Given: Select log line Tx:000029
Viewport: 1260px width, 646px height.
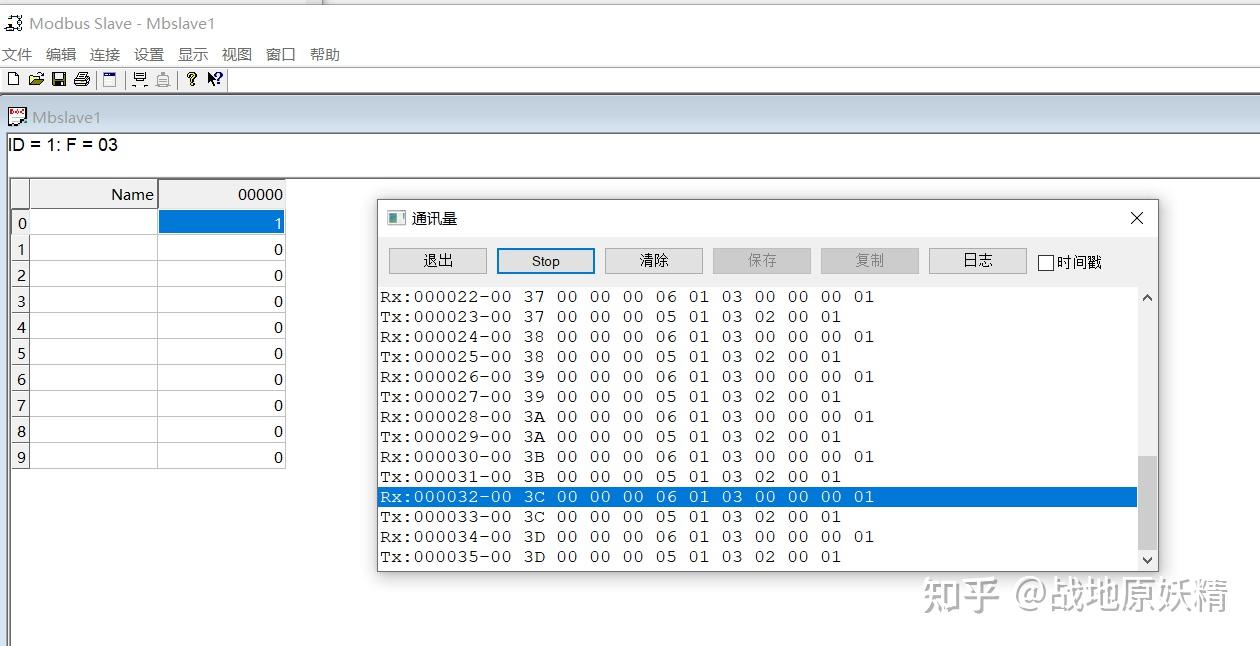Looking at the screenshot, I should 758,437.
